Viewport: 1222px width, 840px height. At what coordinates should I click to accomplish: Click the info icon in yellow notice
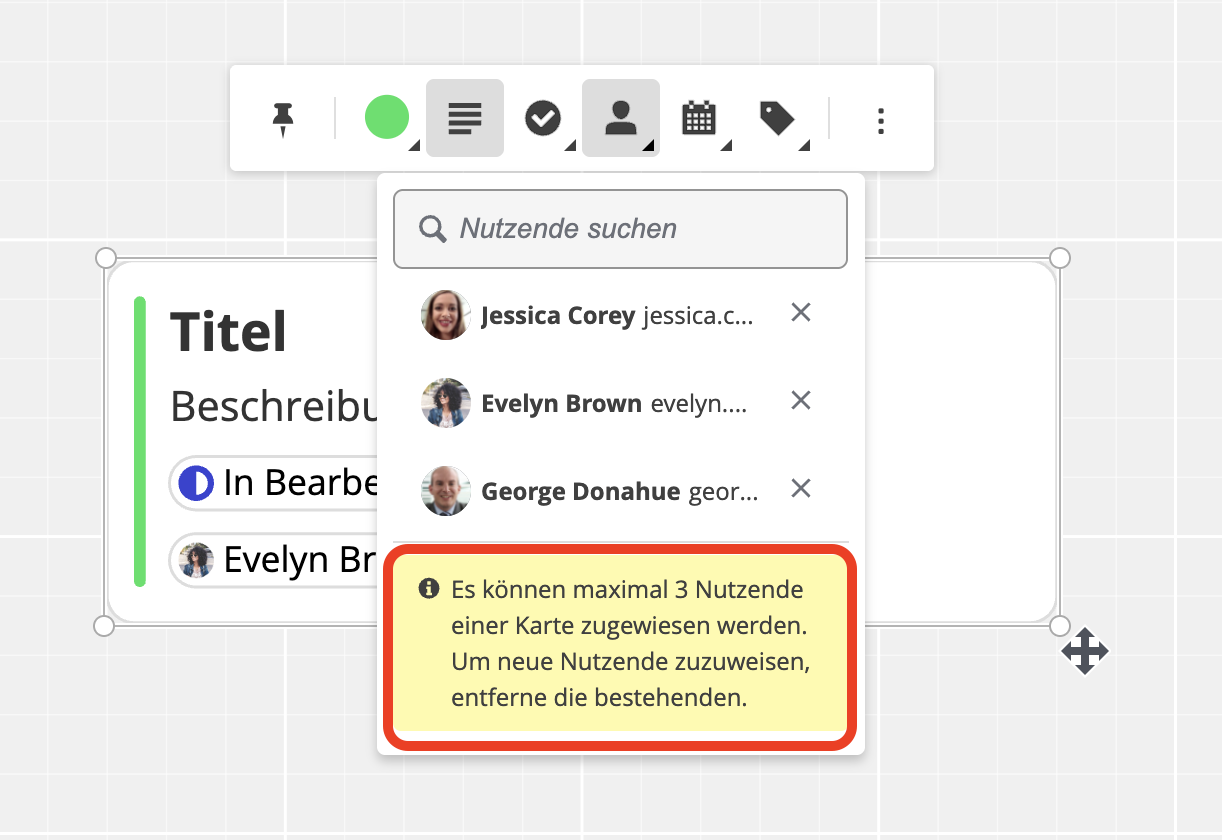pyautogui.click(x=429, y=589)
